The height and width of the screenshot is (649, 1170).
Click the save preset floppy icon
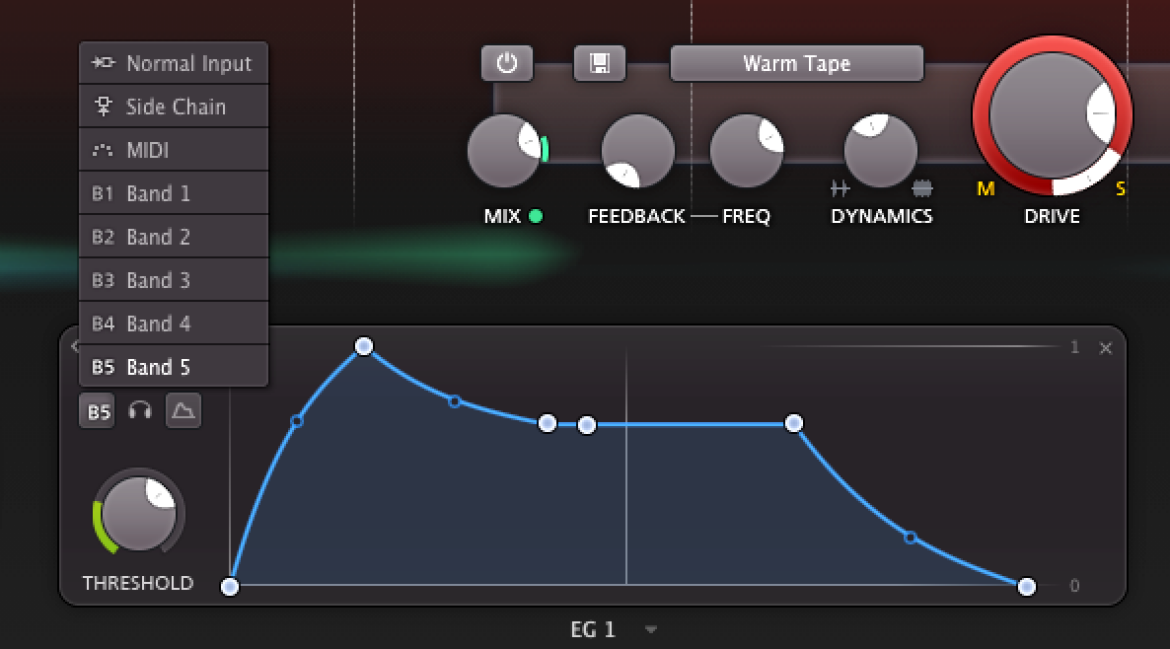[x=599, y=63]
